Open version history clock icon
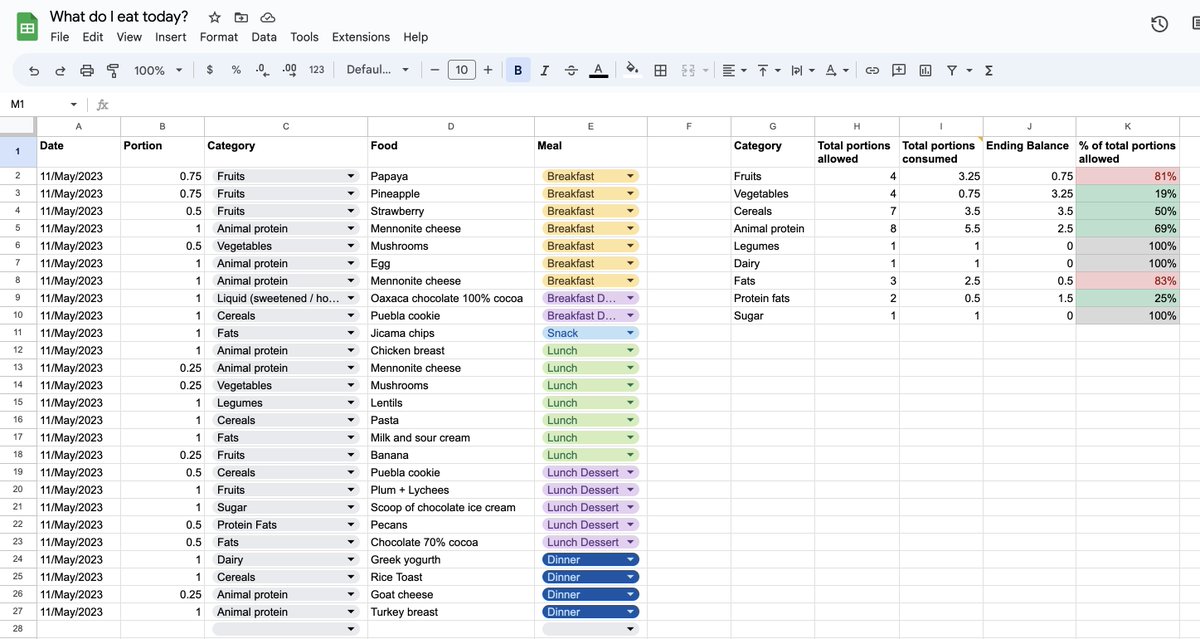This screenshot has height=639, width=1200. (1159, 24)
